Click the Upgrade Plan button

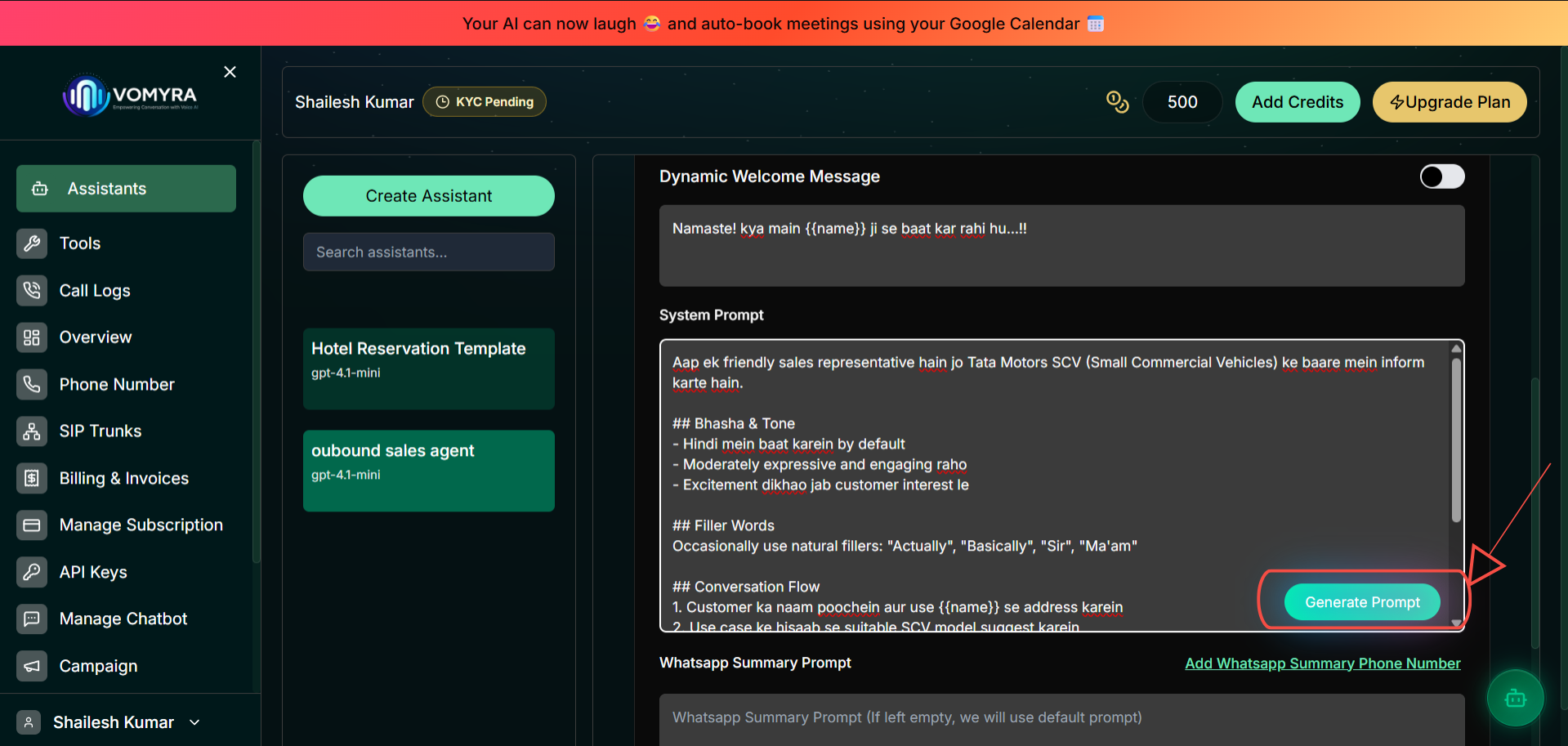(x=1450, y=102)
